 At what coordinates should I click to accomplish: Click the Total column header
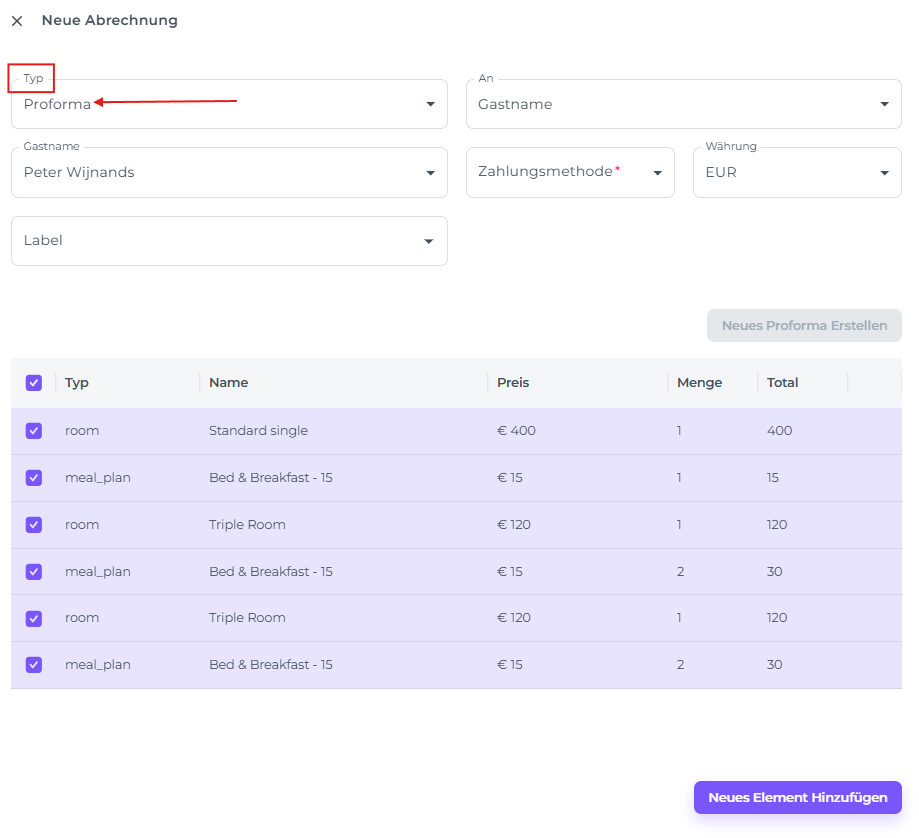click(782, 383)
